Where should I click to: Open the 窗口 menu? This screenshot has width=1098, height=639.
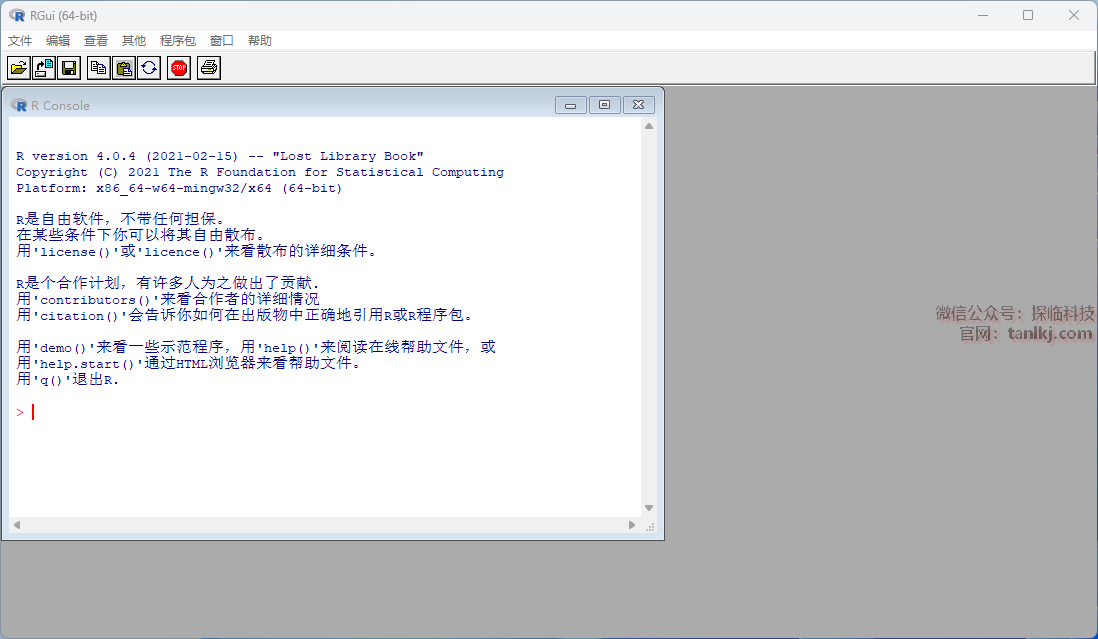(222, 41)
